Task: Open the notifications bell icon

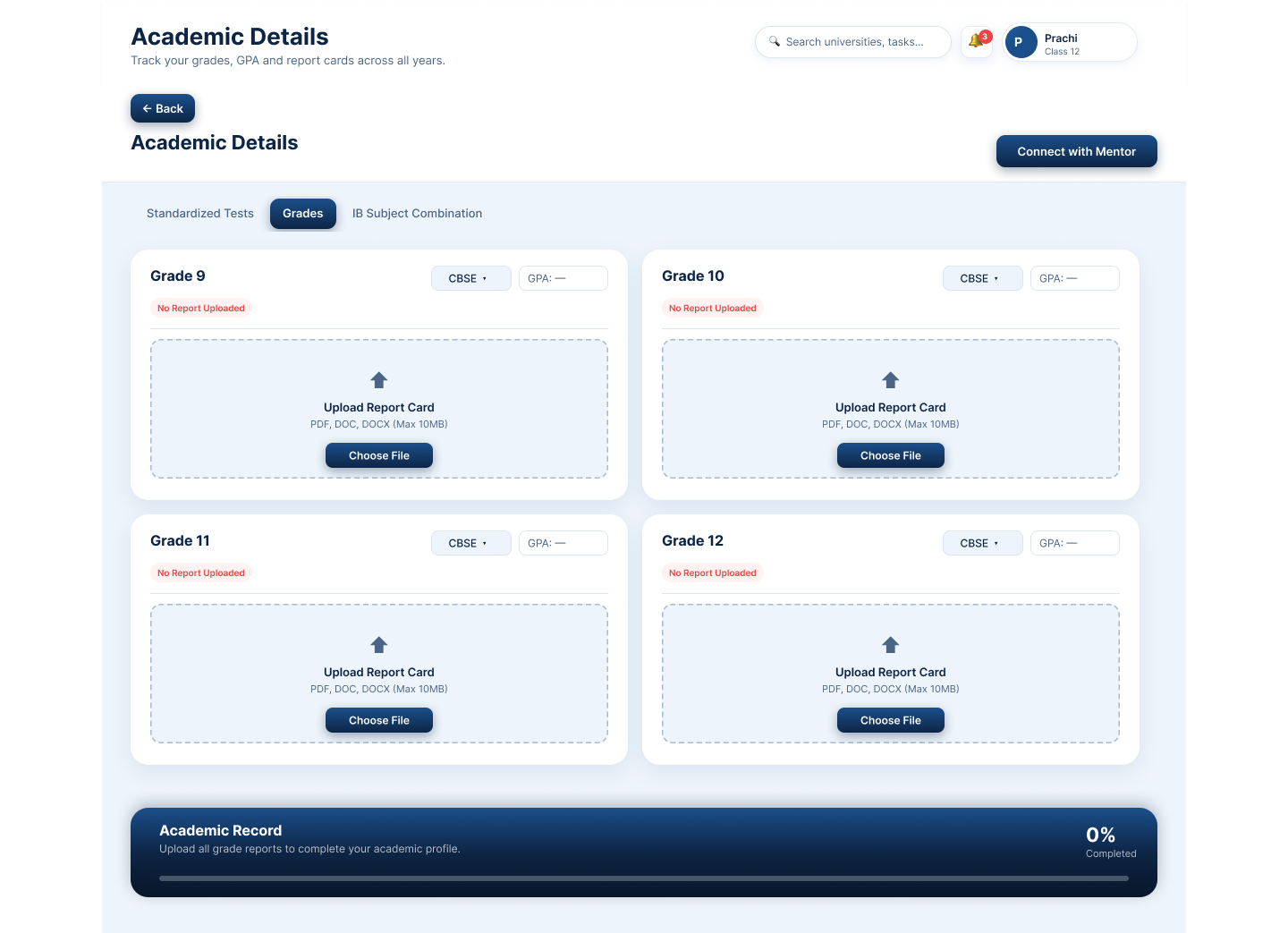Action: click(976, 42)
